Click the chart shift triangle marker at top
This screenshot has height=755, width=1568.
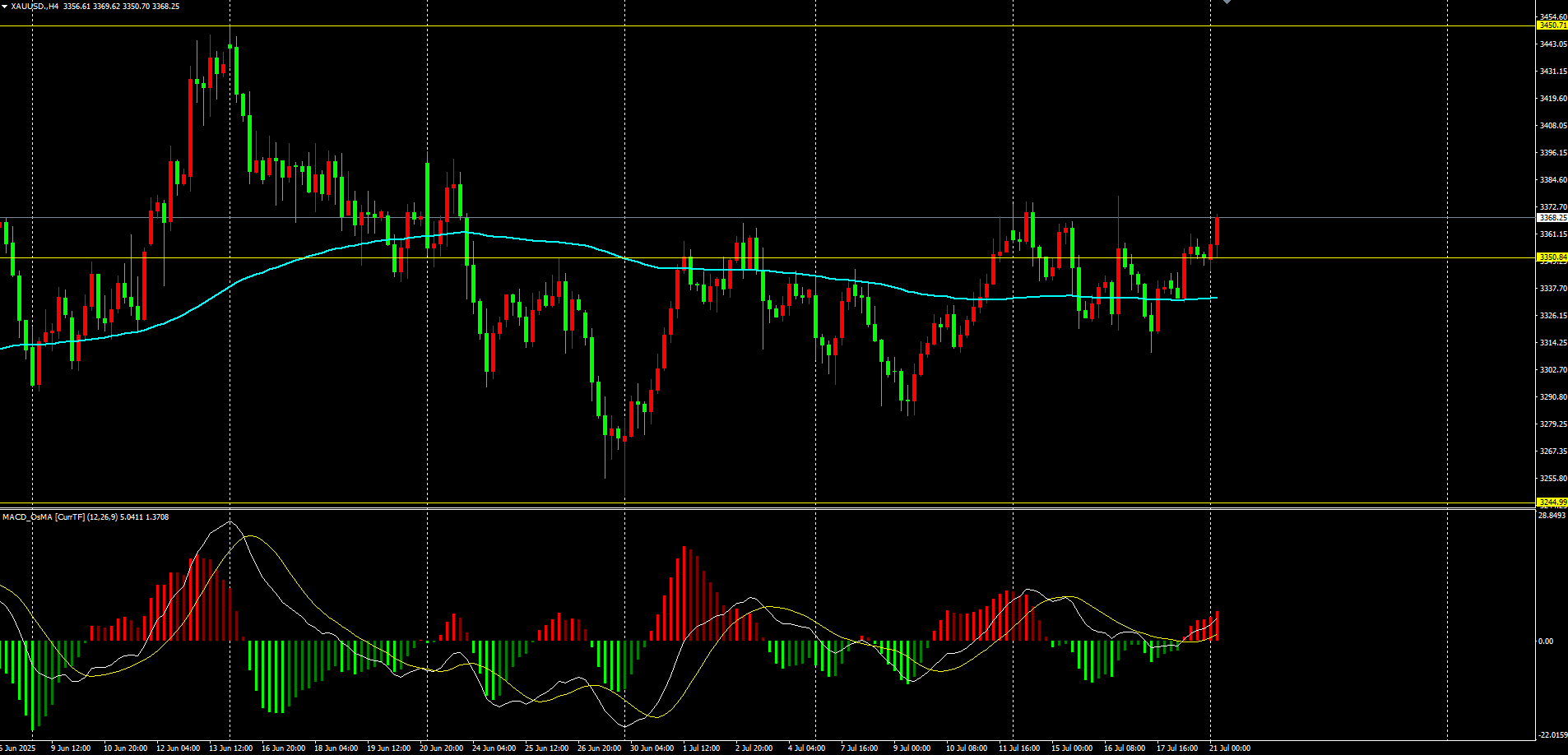click(x=1227, y=2)
